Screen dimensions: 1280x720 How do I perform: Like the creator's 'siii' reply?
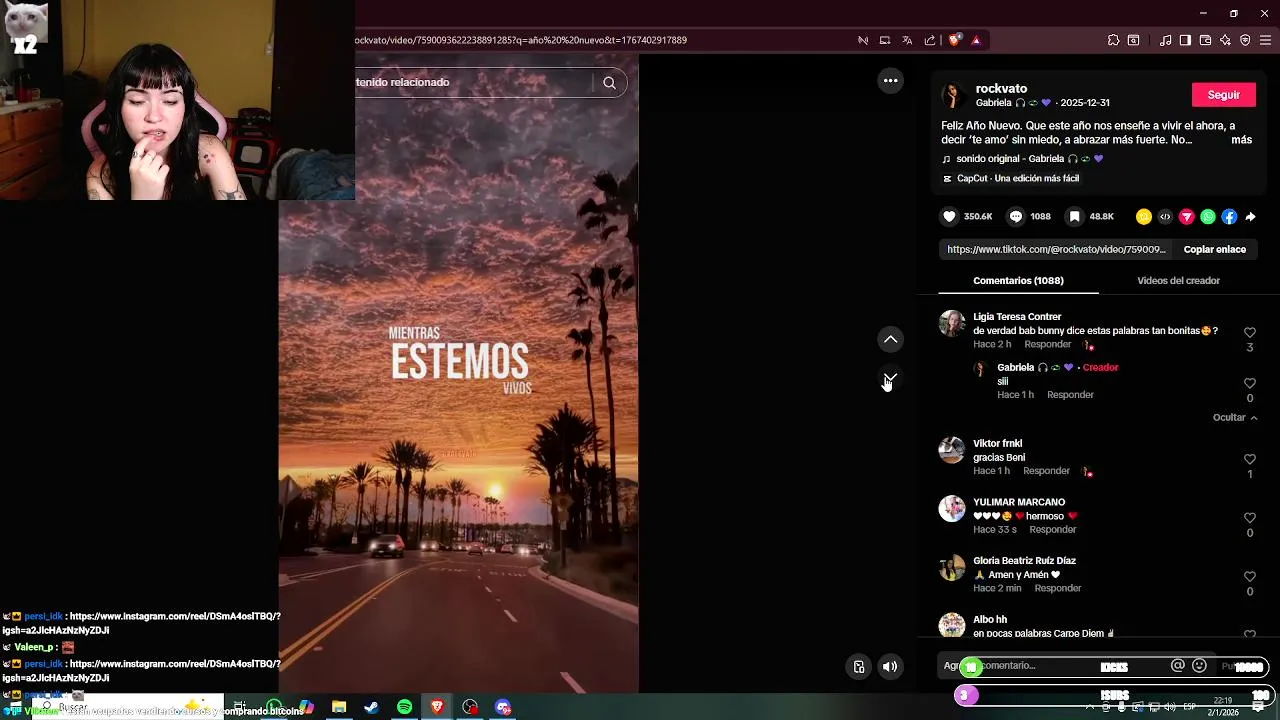1249,383
